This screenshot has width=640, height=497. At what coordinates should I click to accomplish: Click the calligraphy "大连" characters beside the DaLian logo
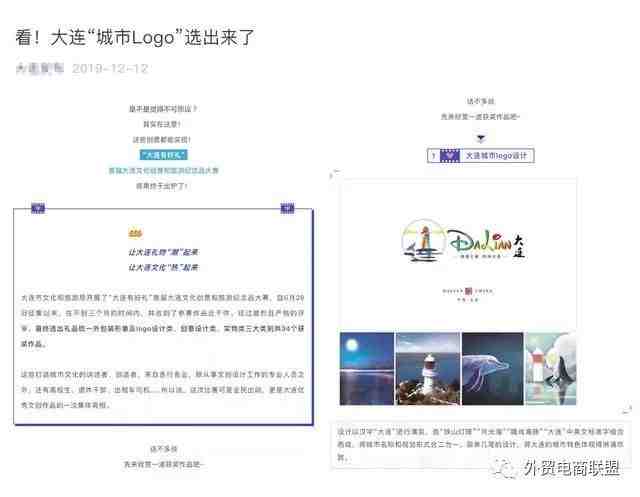click(518, 246)
